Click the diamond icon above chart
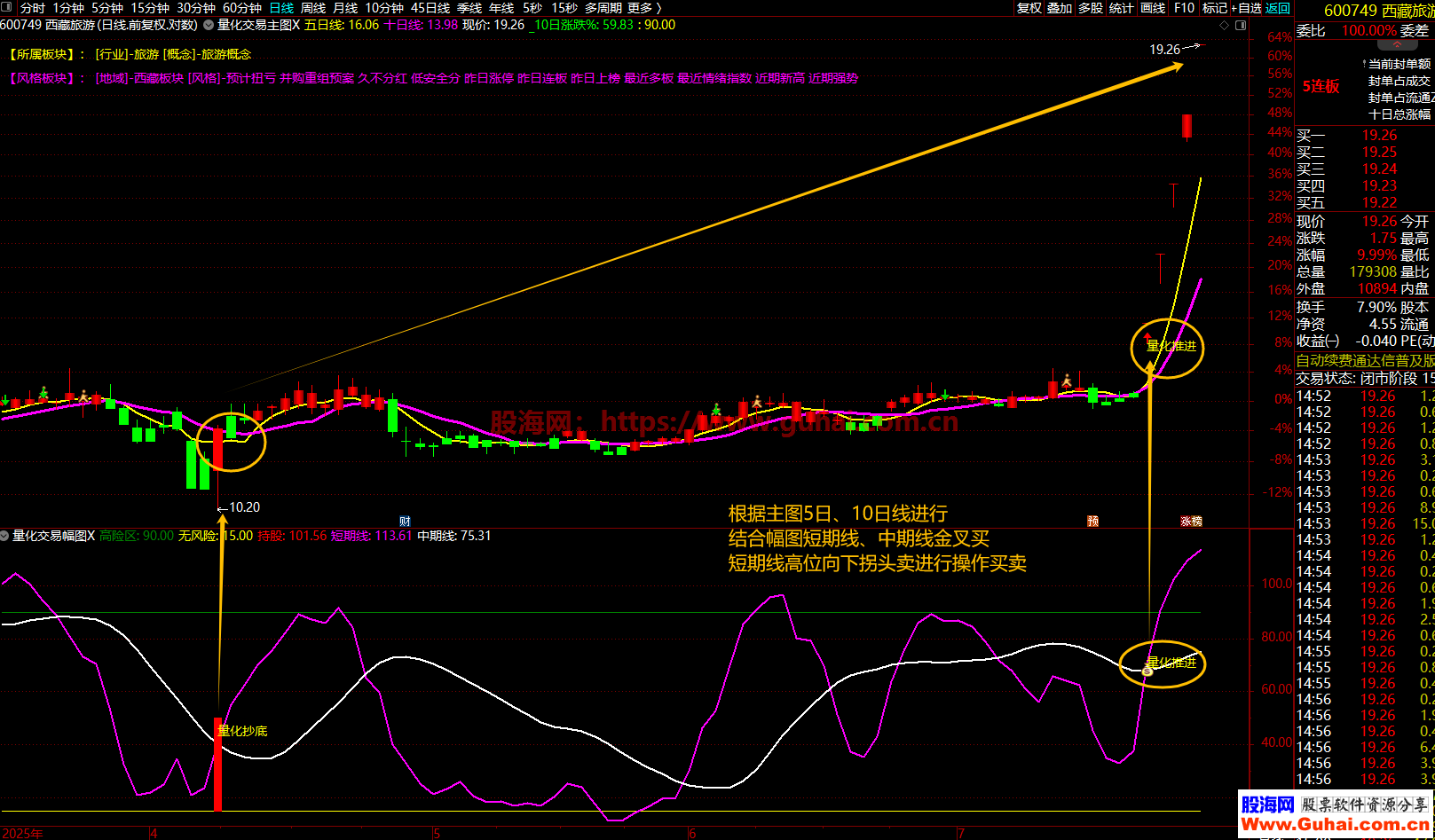The image size is (1435, 840). 1225,25
